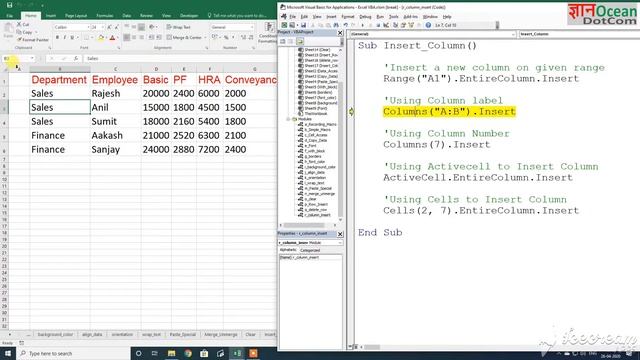Screen dimensions: 640x360
Task: Click the Decrease Font Size icon
Action: (116, 27)
